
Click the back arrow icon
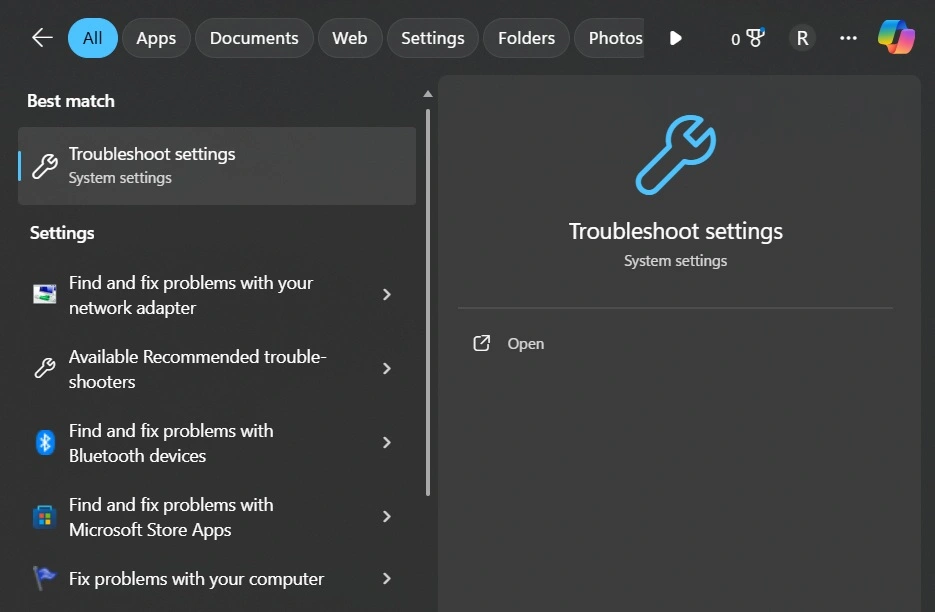(42, 38)
